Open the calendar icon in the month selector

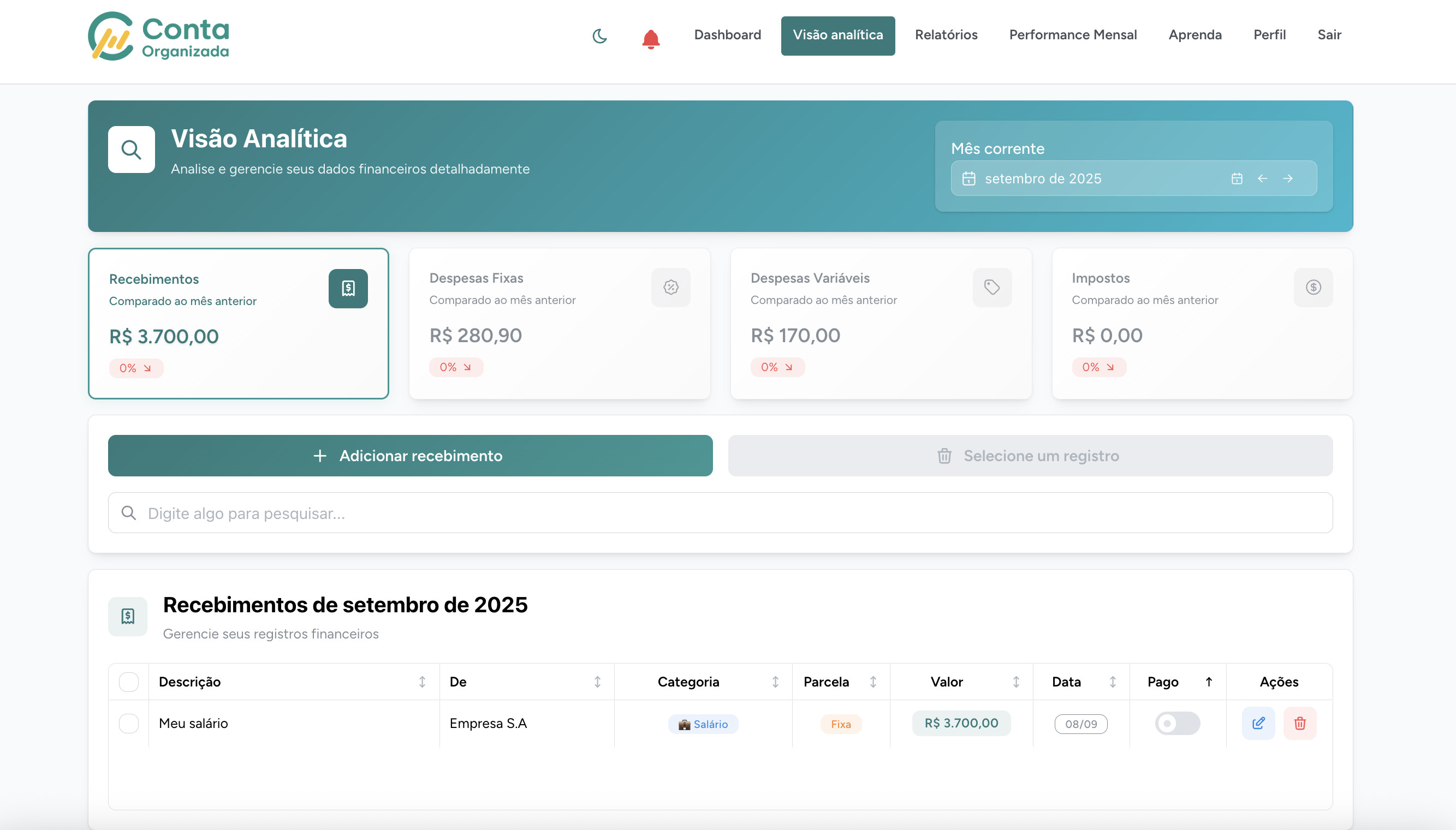pyautogui.click(x=1237, y=178)
